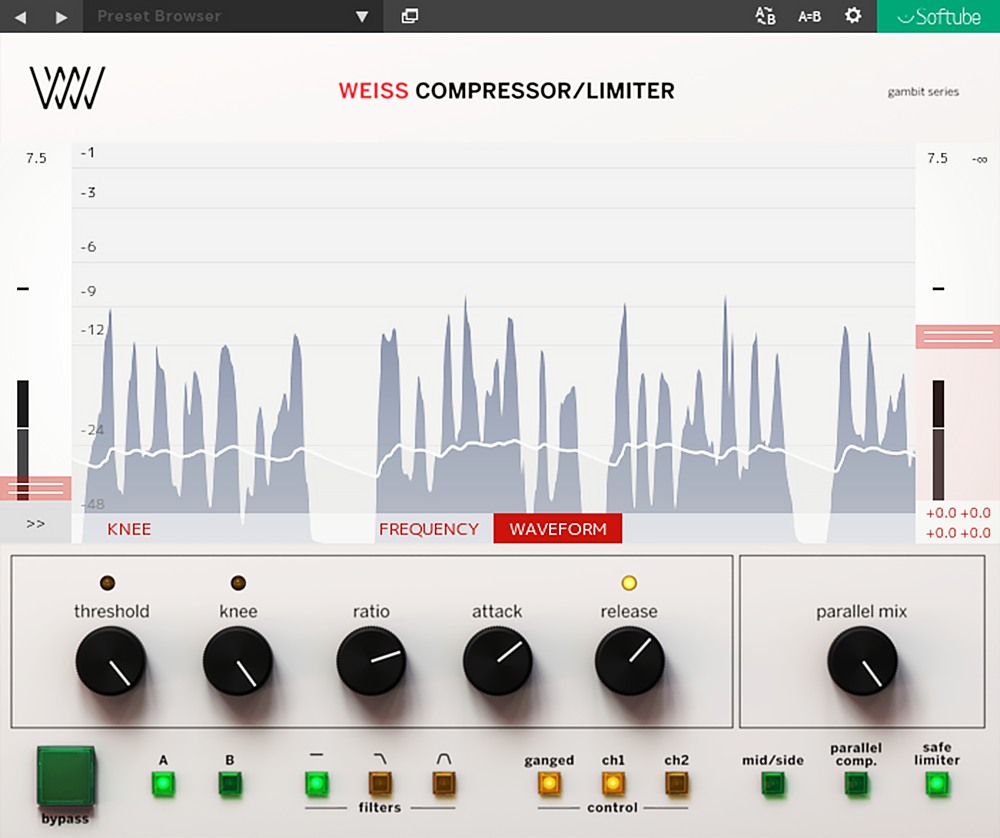Copy A to B with A=B icon

coord(810,16)
